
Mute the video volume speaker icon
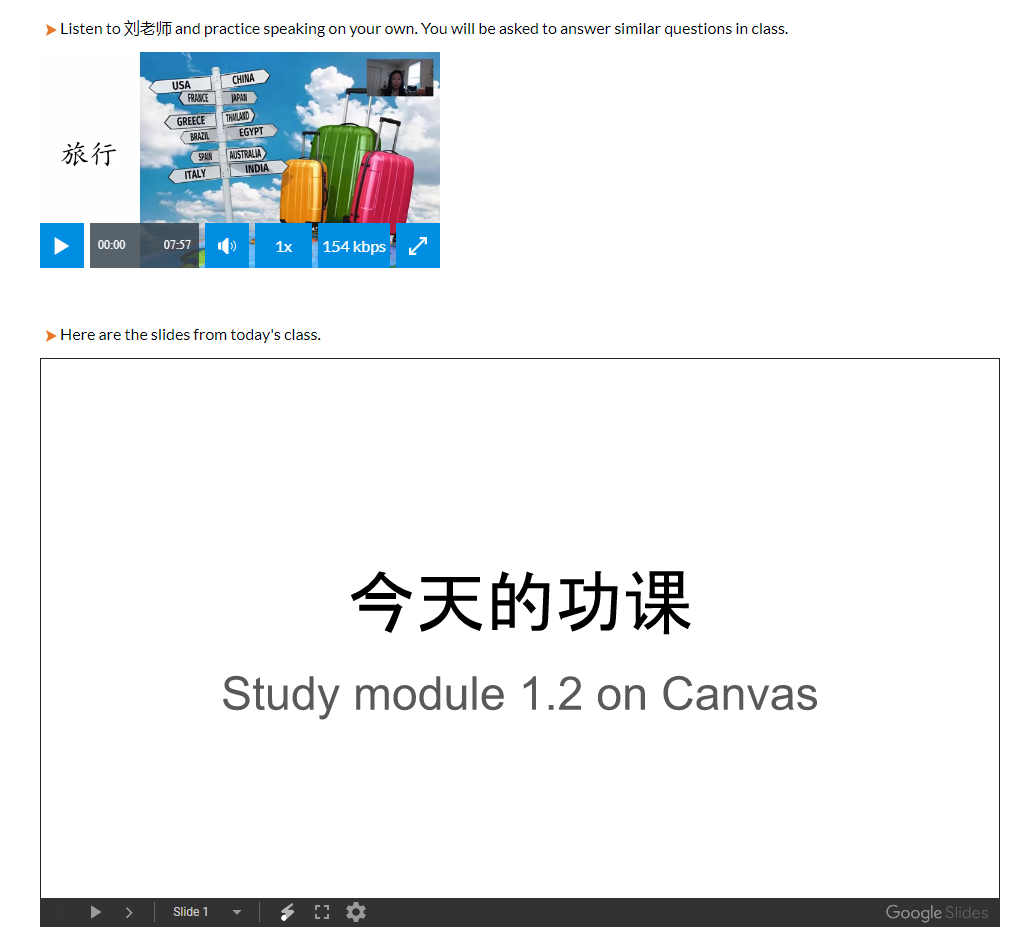(227, 246)
